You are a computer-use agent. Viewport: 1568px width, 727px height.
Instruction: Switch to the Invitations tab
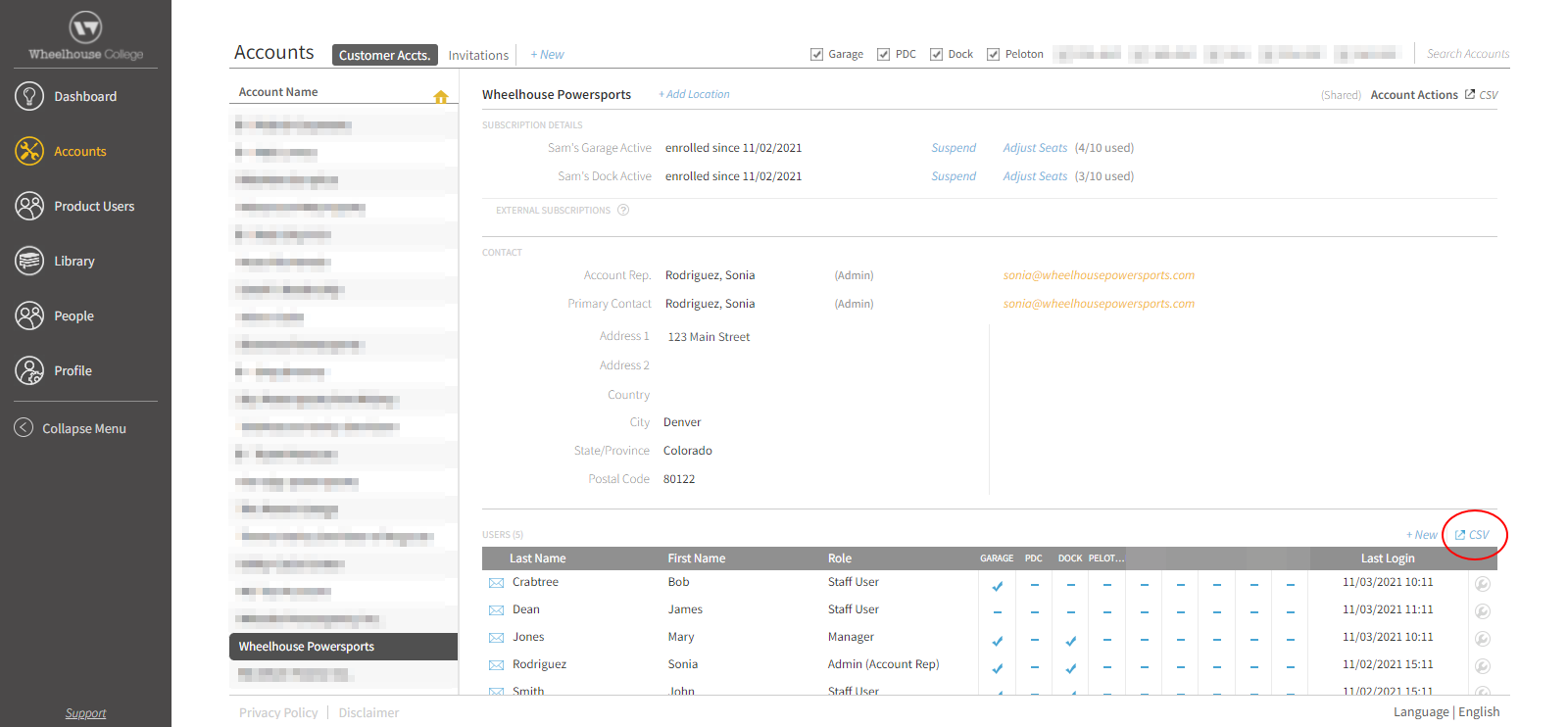point(478,55)
